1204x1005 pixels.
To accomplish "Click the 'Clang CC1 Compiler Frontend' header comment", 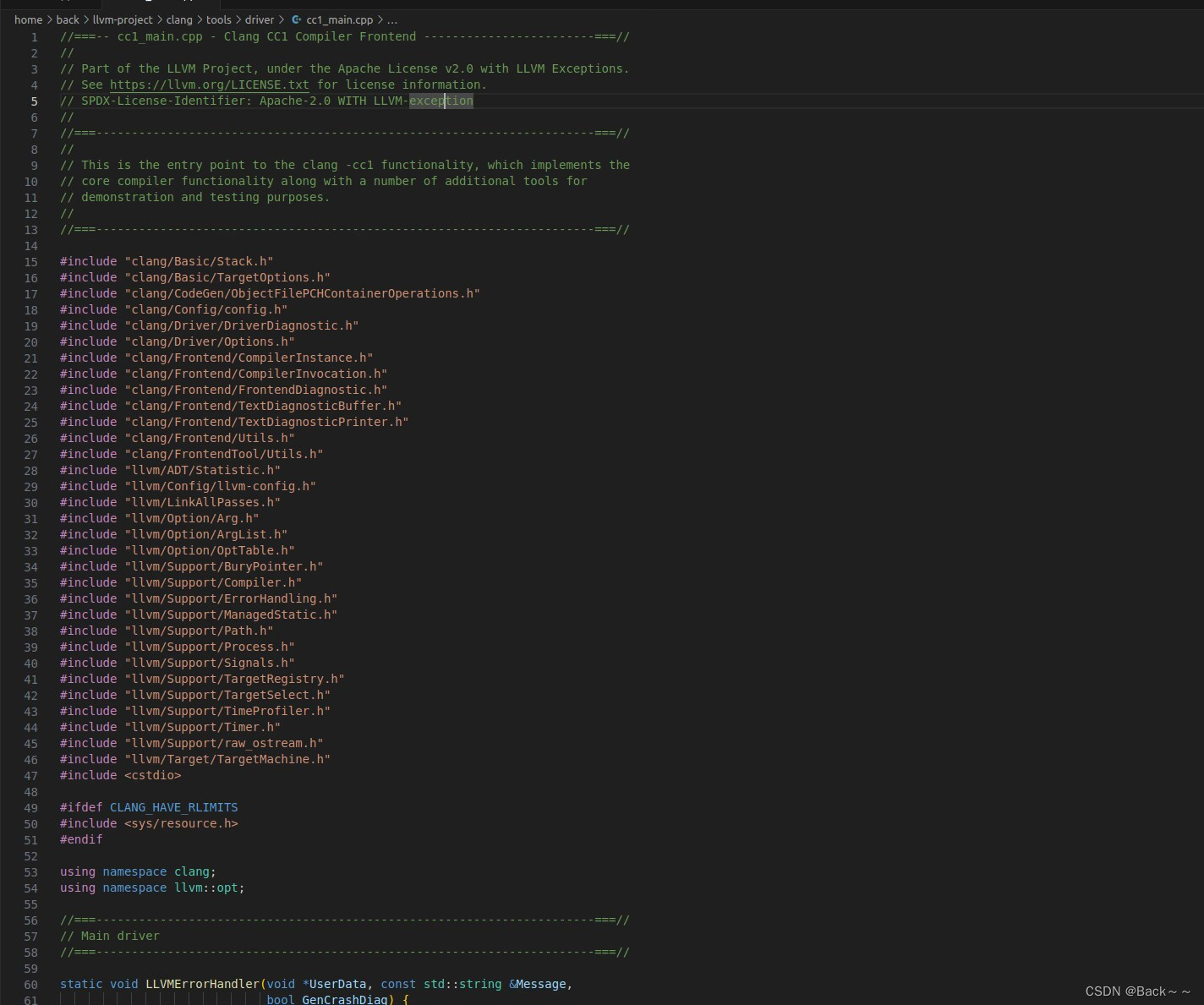I will [x=320, y=36].
